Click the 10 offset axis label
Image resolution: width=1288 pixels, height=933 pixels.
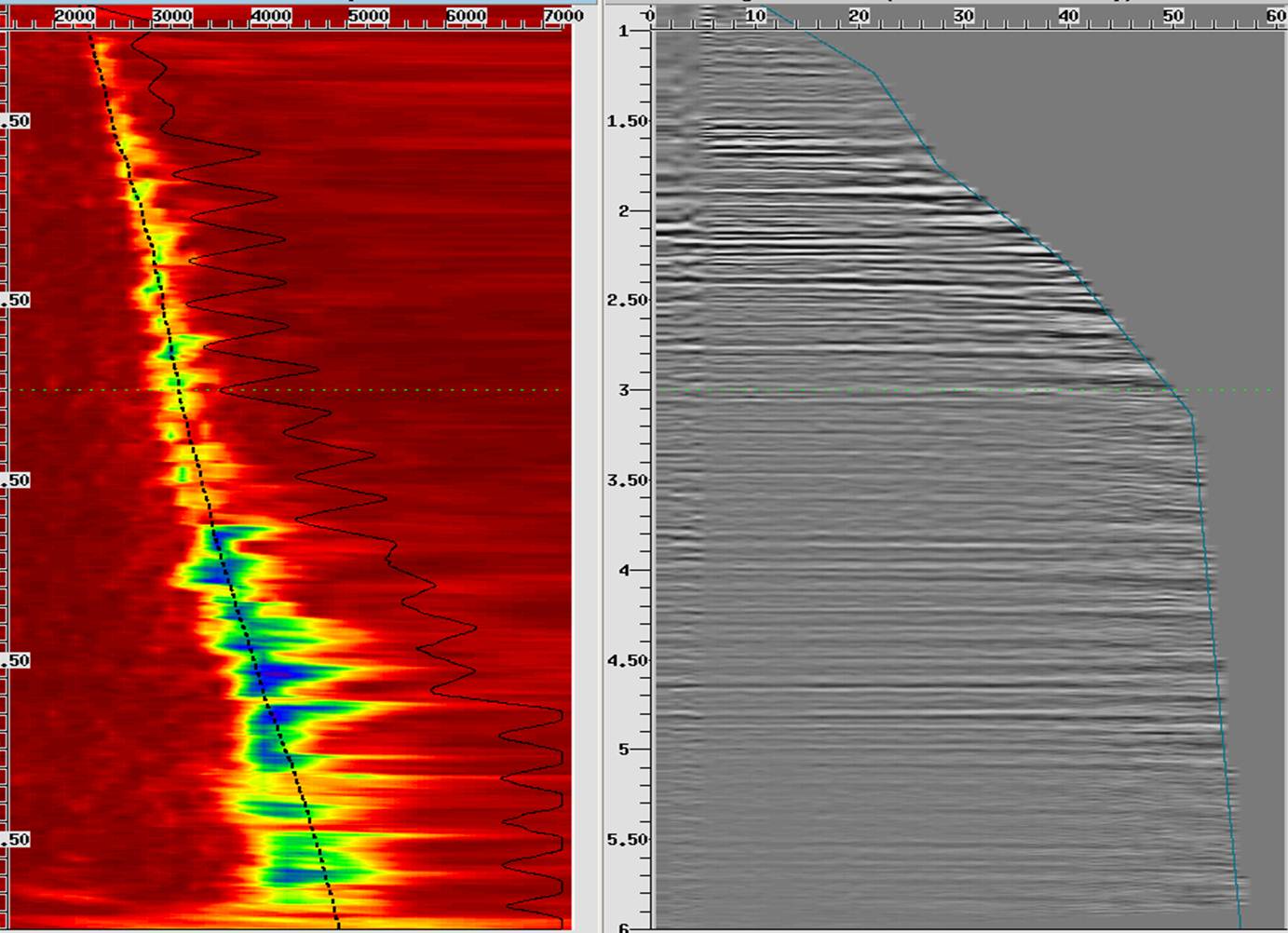[x=754, y=15]
